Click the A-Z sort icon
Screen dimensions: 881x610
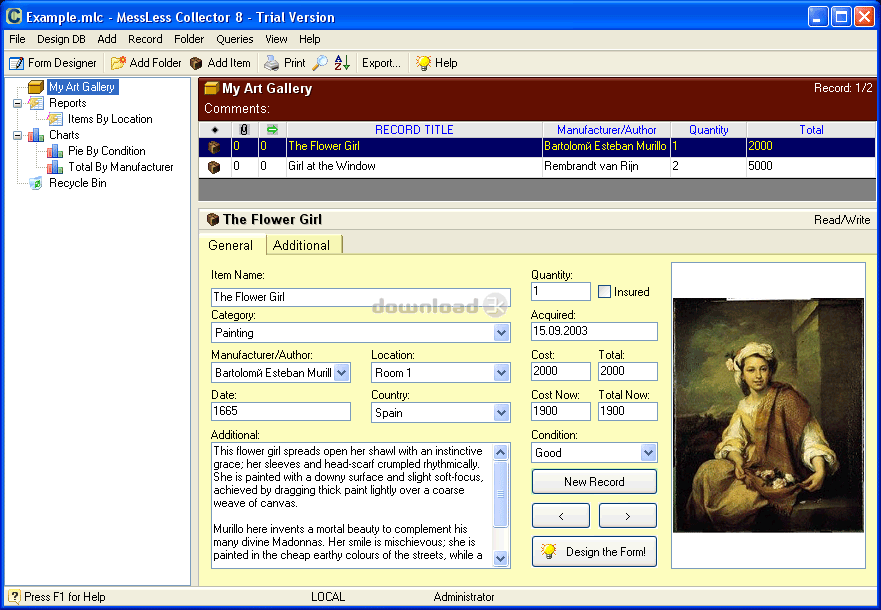[x=342, y=63]
